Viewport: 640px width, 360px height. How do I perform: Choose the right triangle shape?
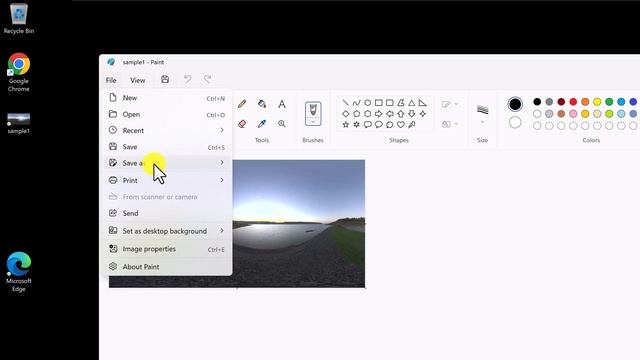click(422, 103)
